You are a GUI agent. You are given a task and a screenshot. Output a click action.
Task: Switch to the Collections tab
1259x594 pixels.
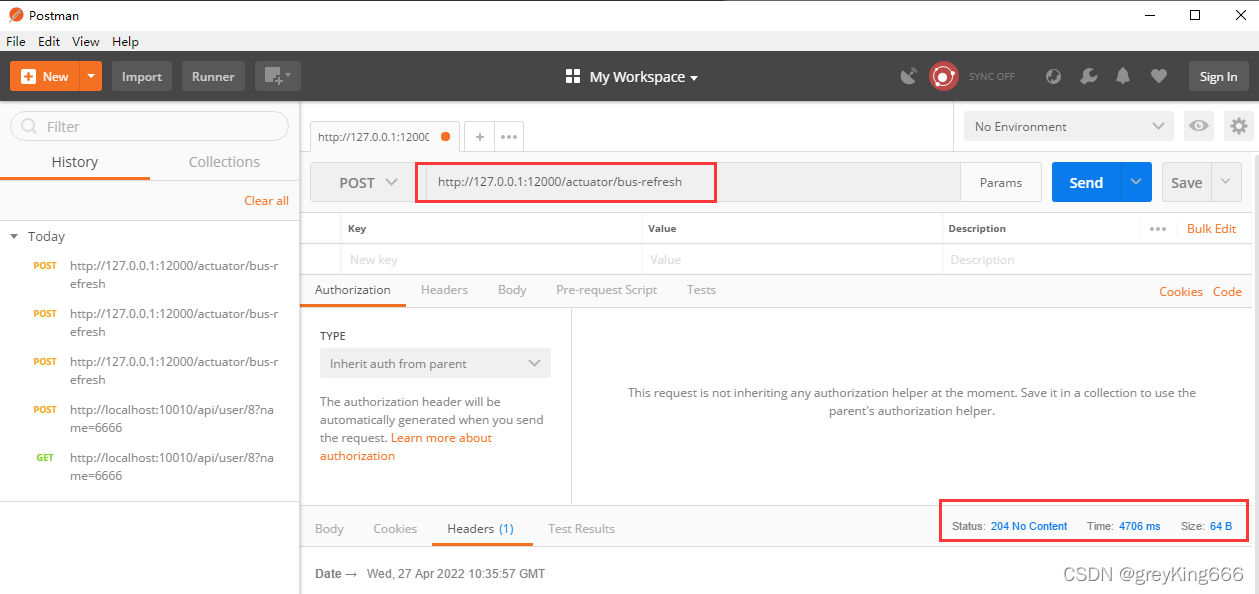(x=224, y=162)
